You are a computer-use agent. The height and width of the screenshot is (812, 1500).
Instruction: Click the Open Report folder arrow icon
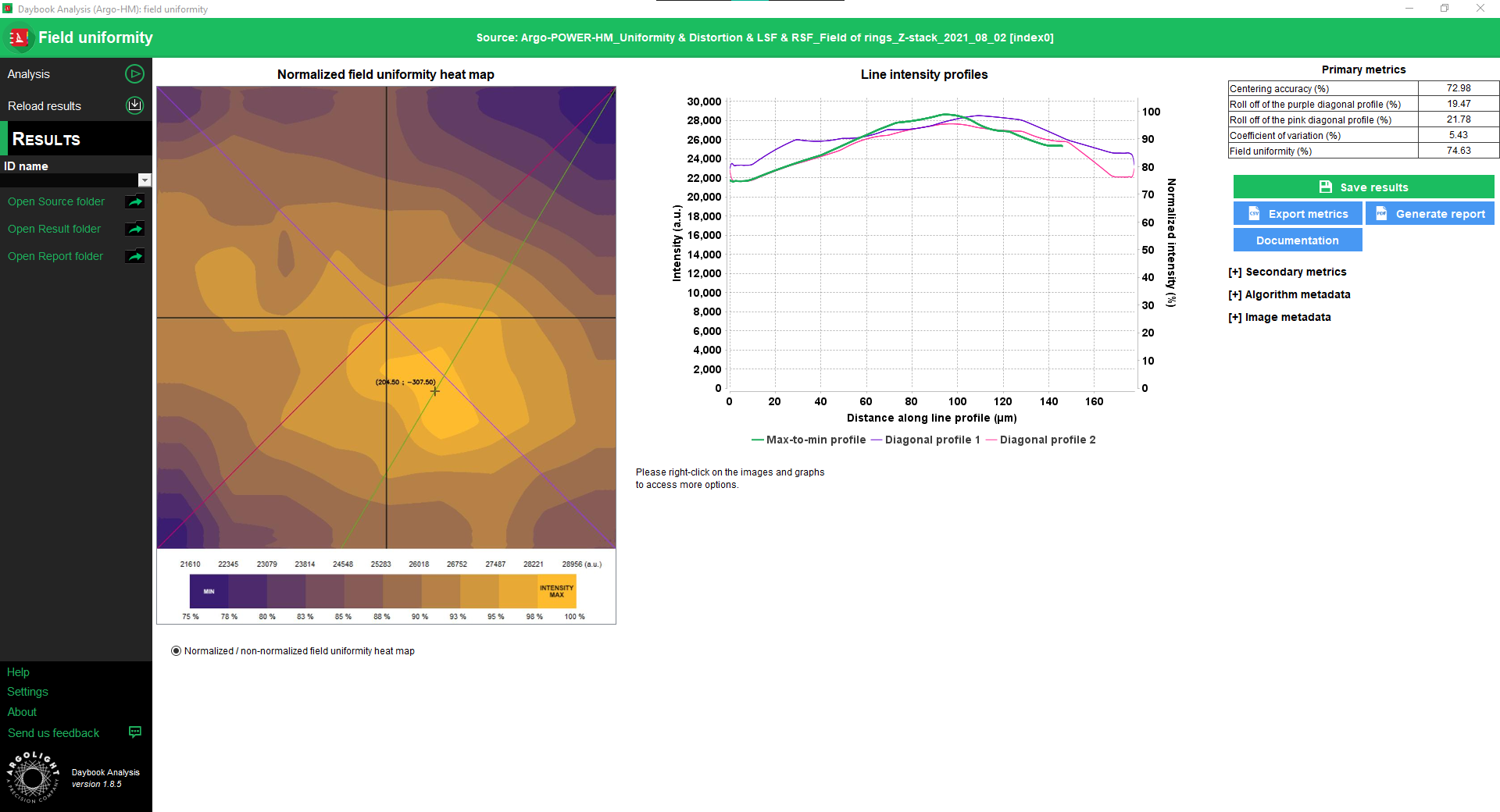(134, 256)
